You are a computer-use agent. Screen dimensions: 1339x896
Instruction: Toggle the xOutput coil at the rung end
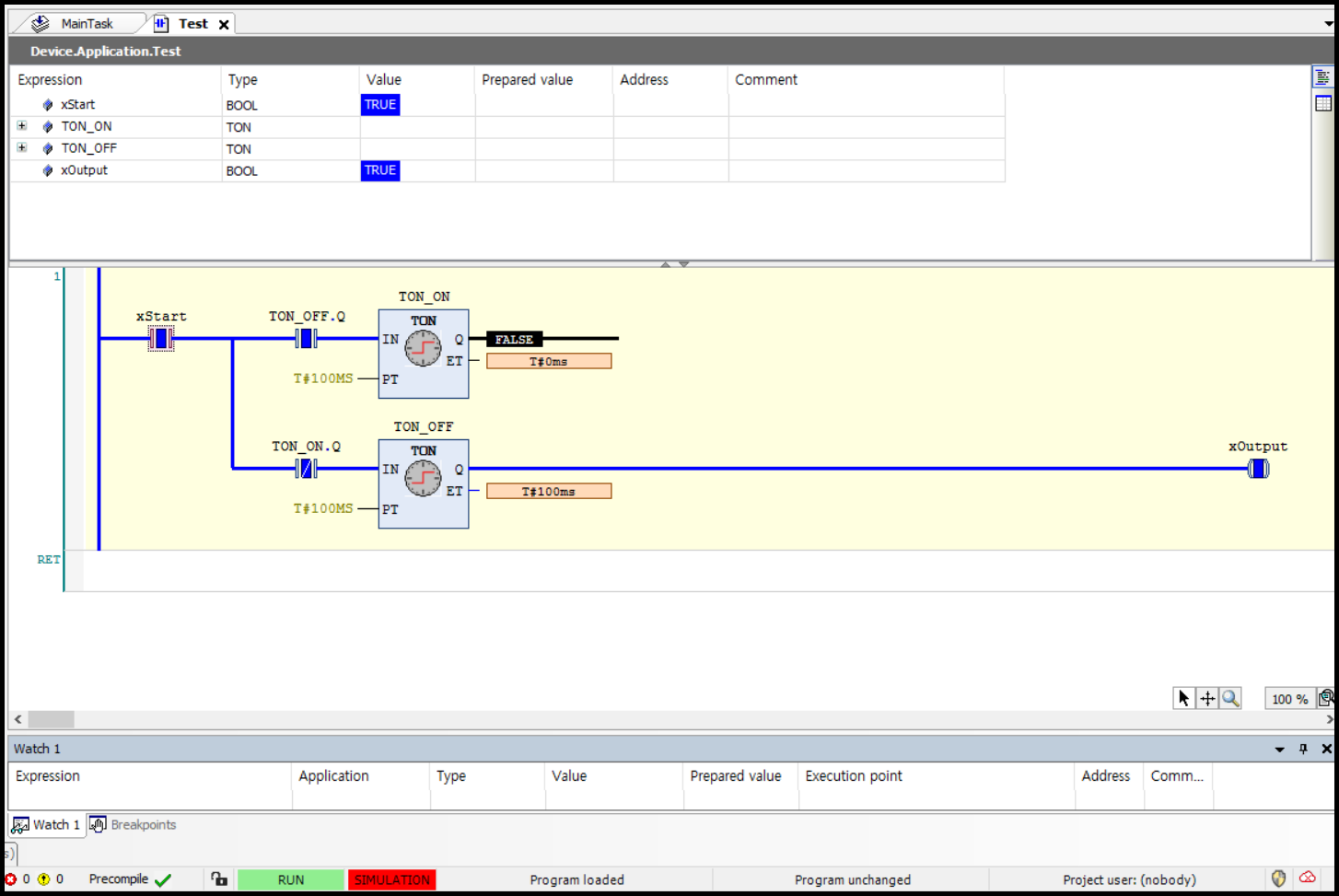point(1258,469)
